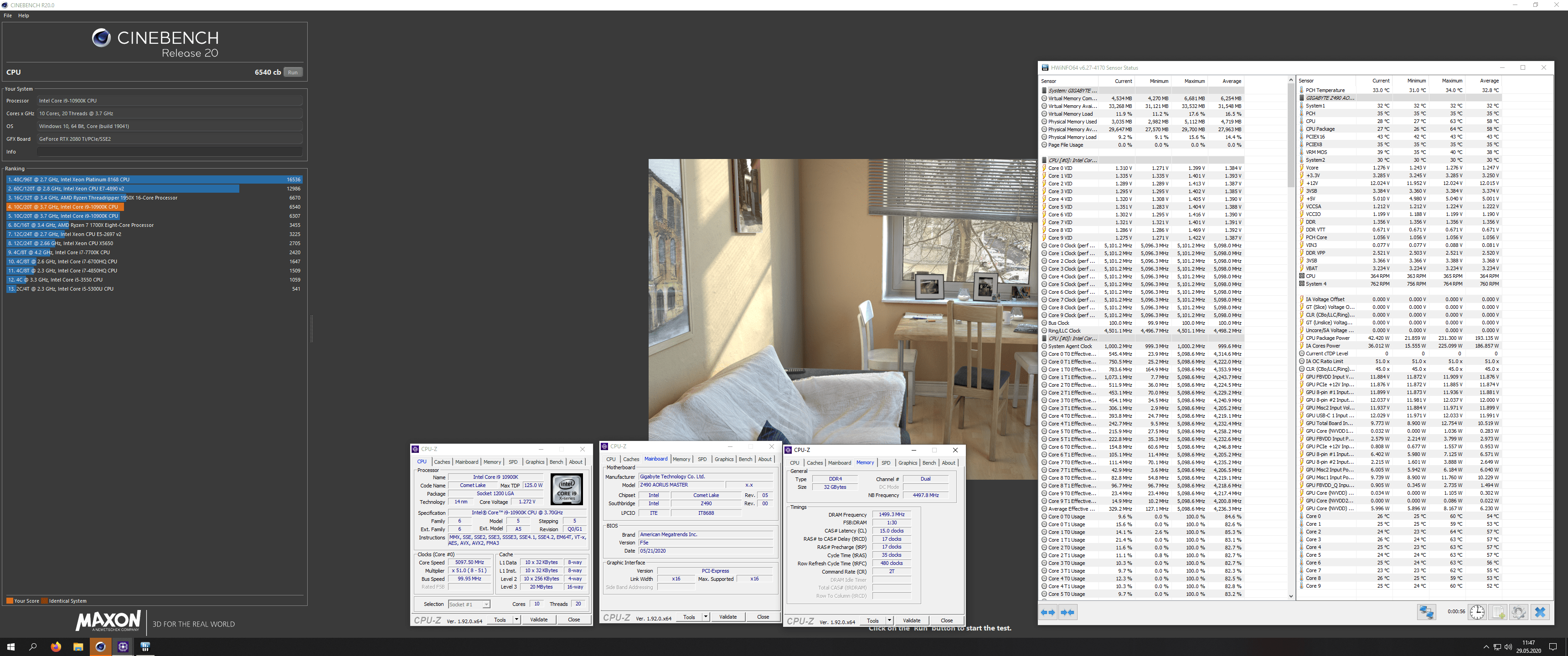Open volume control in system tray
The height and width of the screenshot is (656, 1568).
(1508, 647)
